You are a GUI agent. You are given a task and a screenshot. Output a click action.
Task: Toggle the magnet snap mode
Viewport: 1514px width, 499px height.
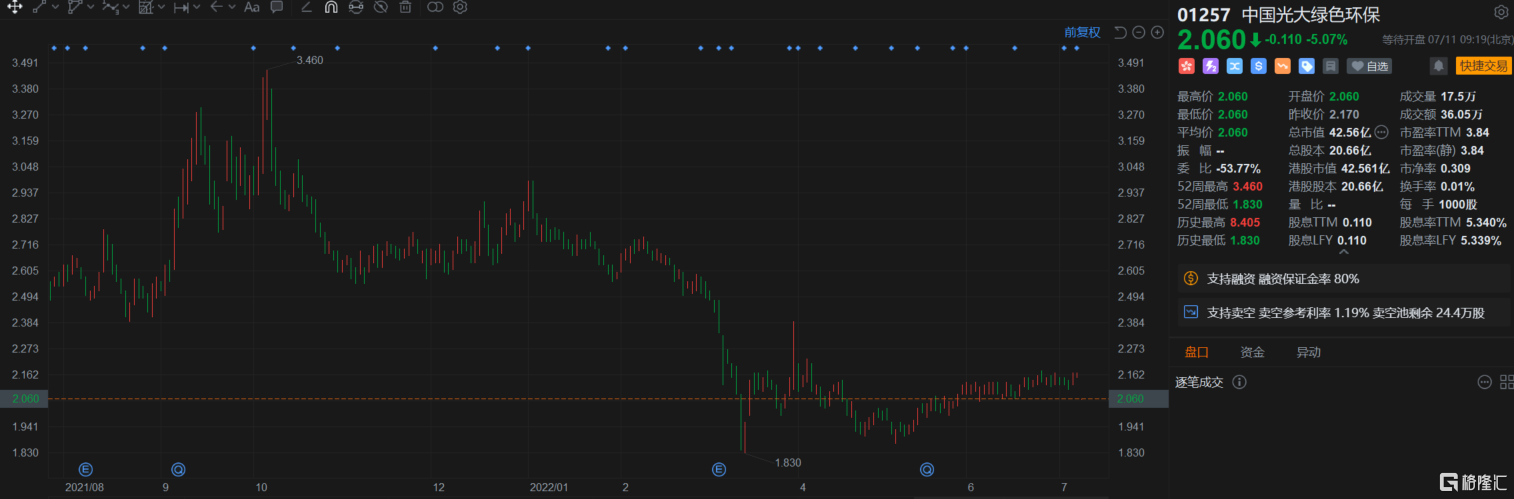(331, 7)
